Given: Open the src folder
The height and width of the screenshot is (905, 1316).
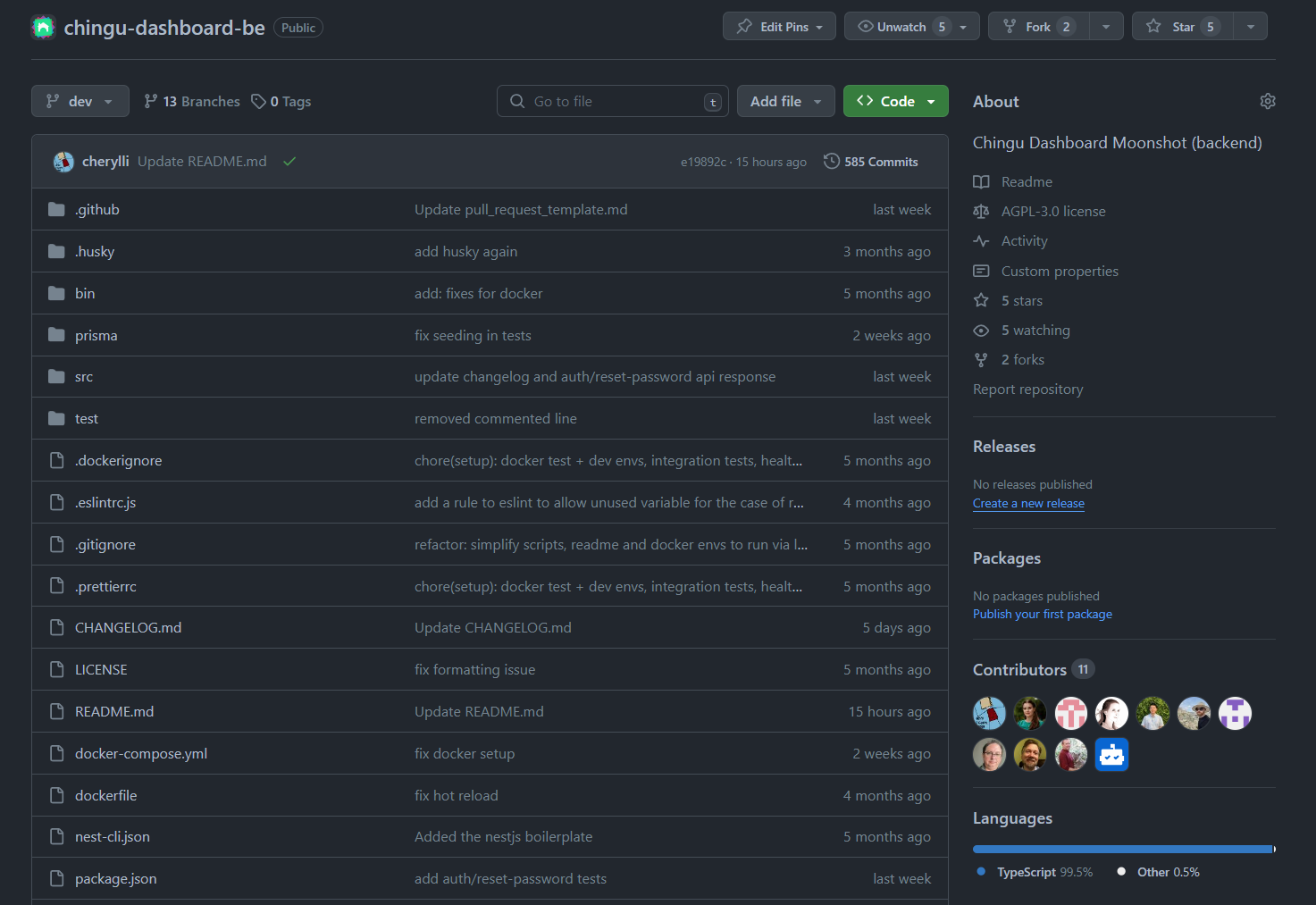Looking at the screenshot, I should tap(84, 377).
